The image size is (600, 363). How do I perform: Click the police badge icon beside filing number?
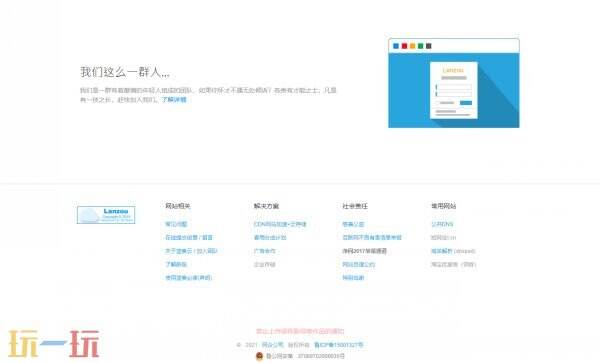click(259, 356)
